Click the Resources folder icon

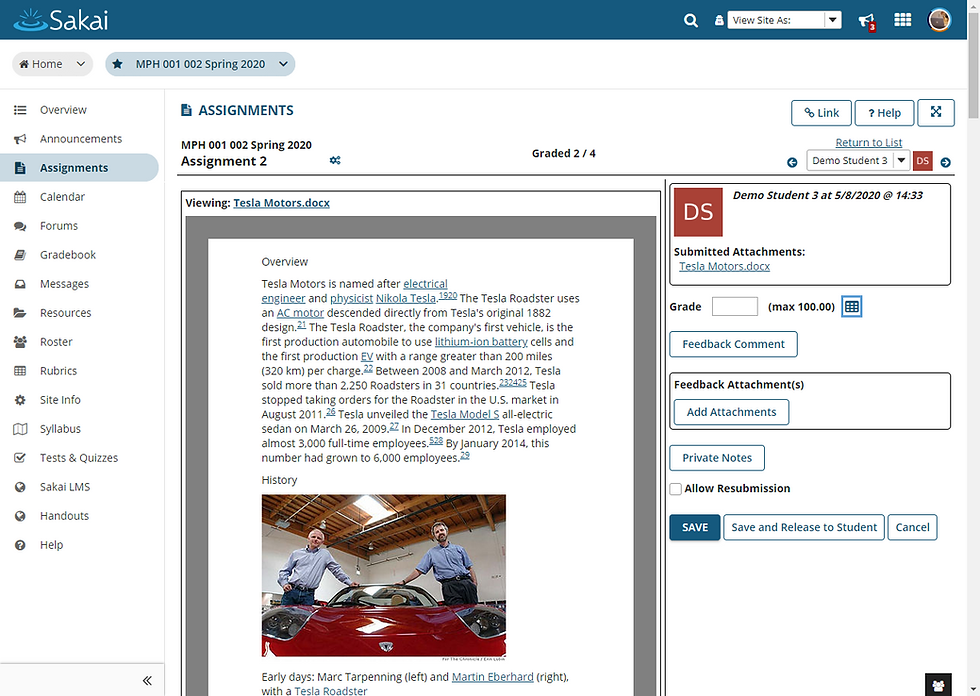pyautogui.click(x=20, y=313)
